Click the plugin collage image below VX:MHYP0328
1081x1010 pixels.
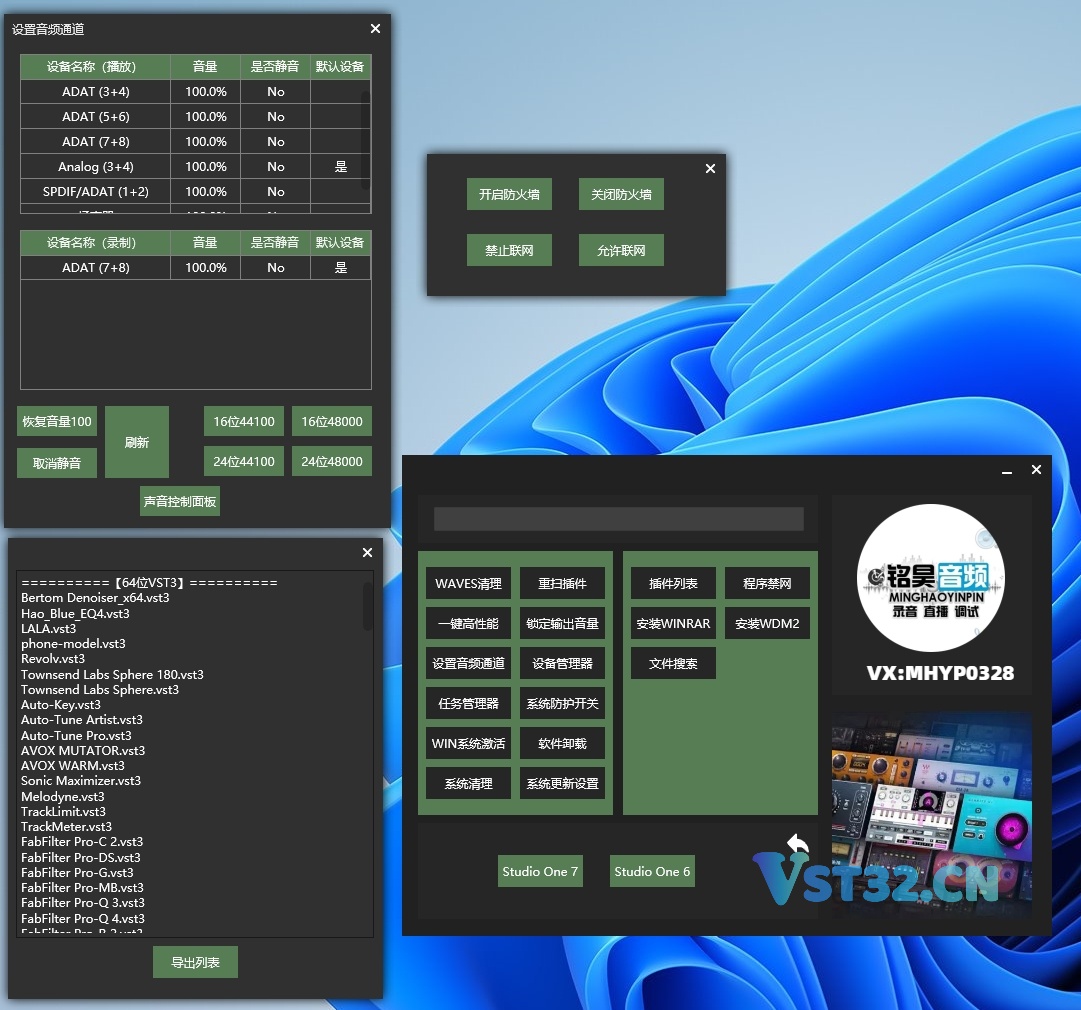click(x=931, y=814)
